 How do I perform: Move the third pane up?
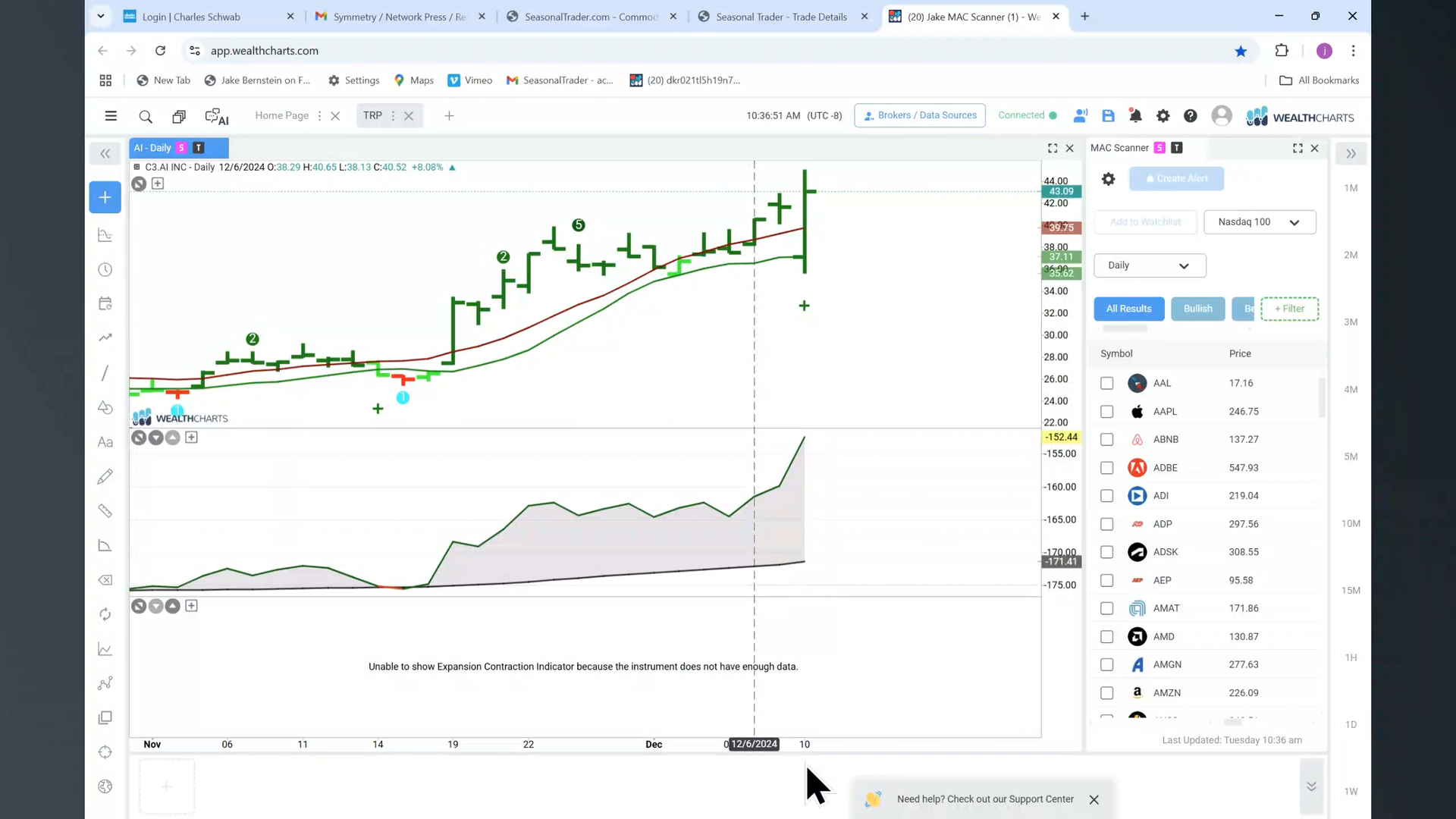click(x=173, y=606)
